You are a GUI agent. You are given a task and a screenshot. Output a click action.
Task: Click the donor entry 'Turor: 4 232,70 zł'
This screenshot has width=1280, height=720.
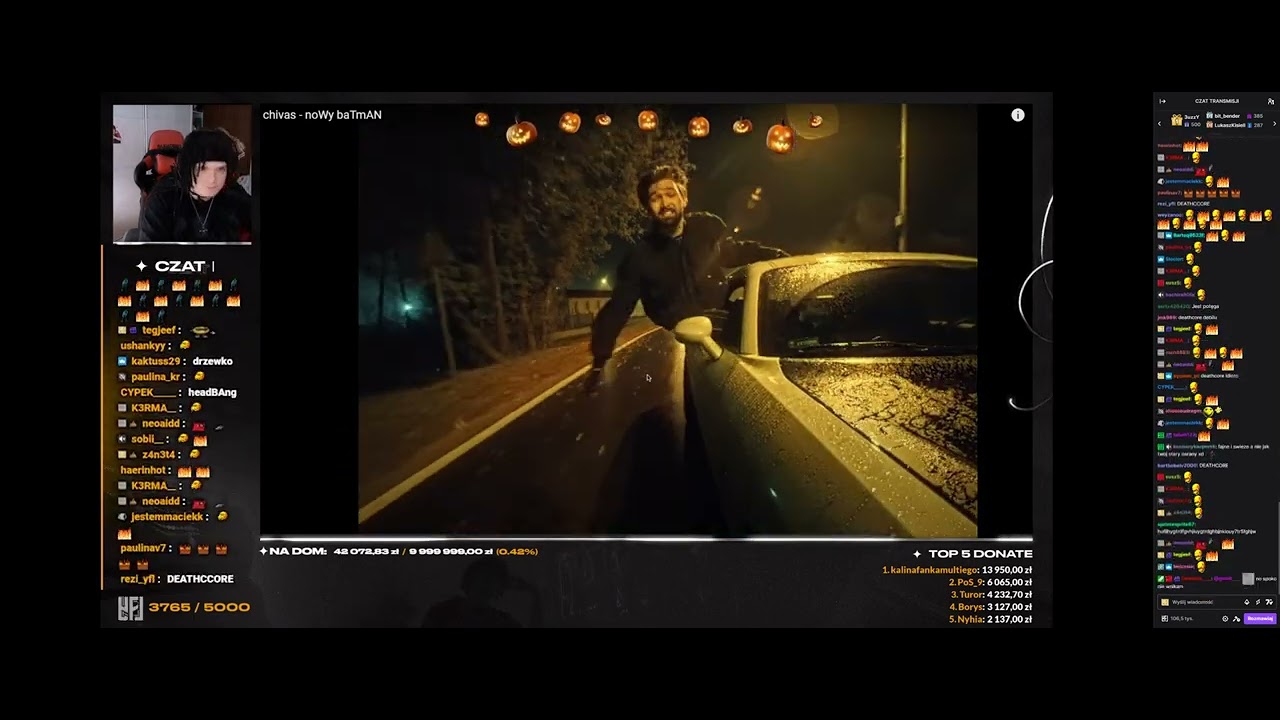(991, 595)
